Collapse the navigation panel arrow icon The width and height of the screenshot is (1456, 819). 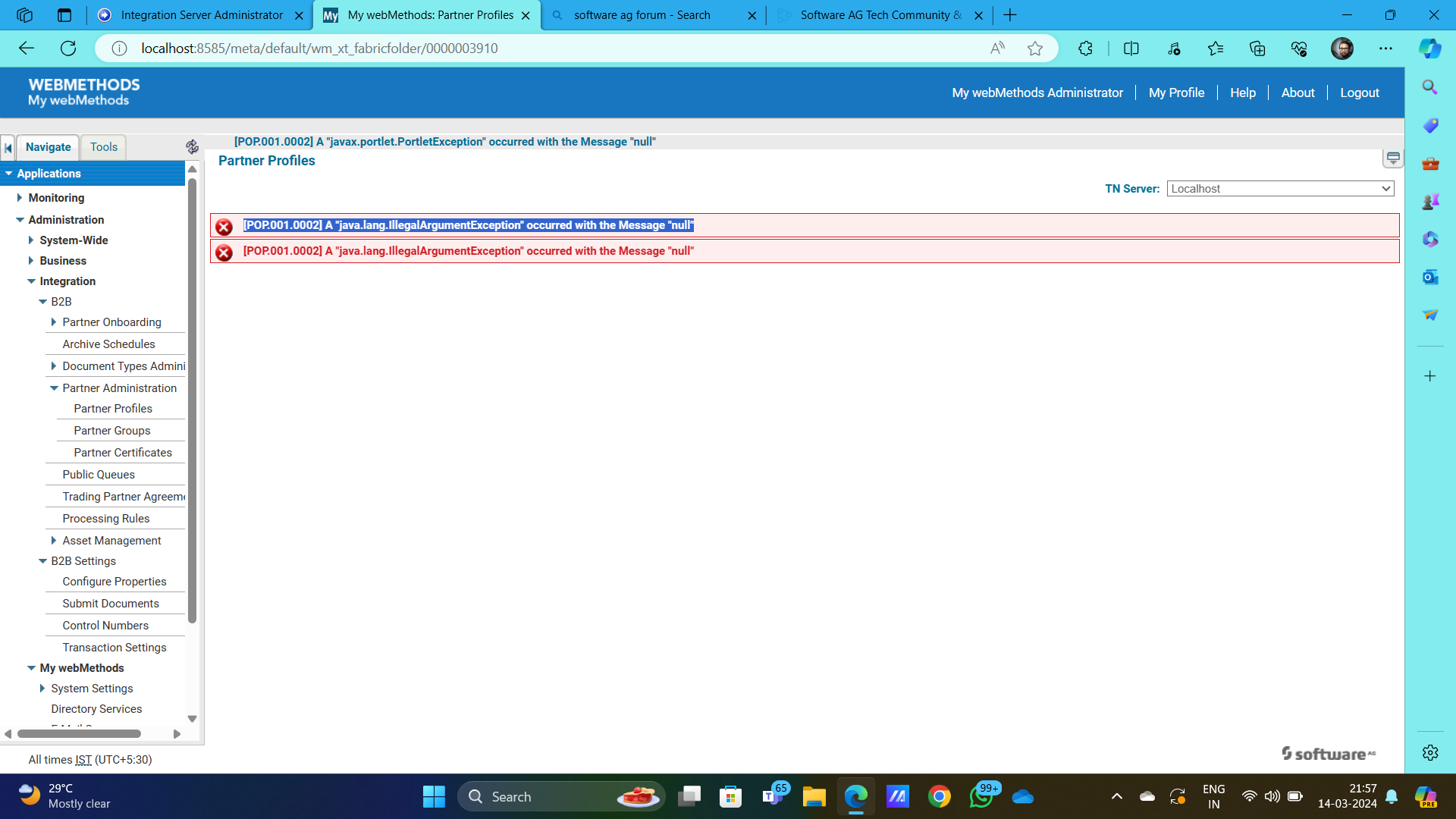click(x=8, y=148)
